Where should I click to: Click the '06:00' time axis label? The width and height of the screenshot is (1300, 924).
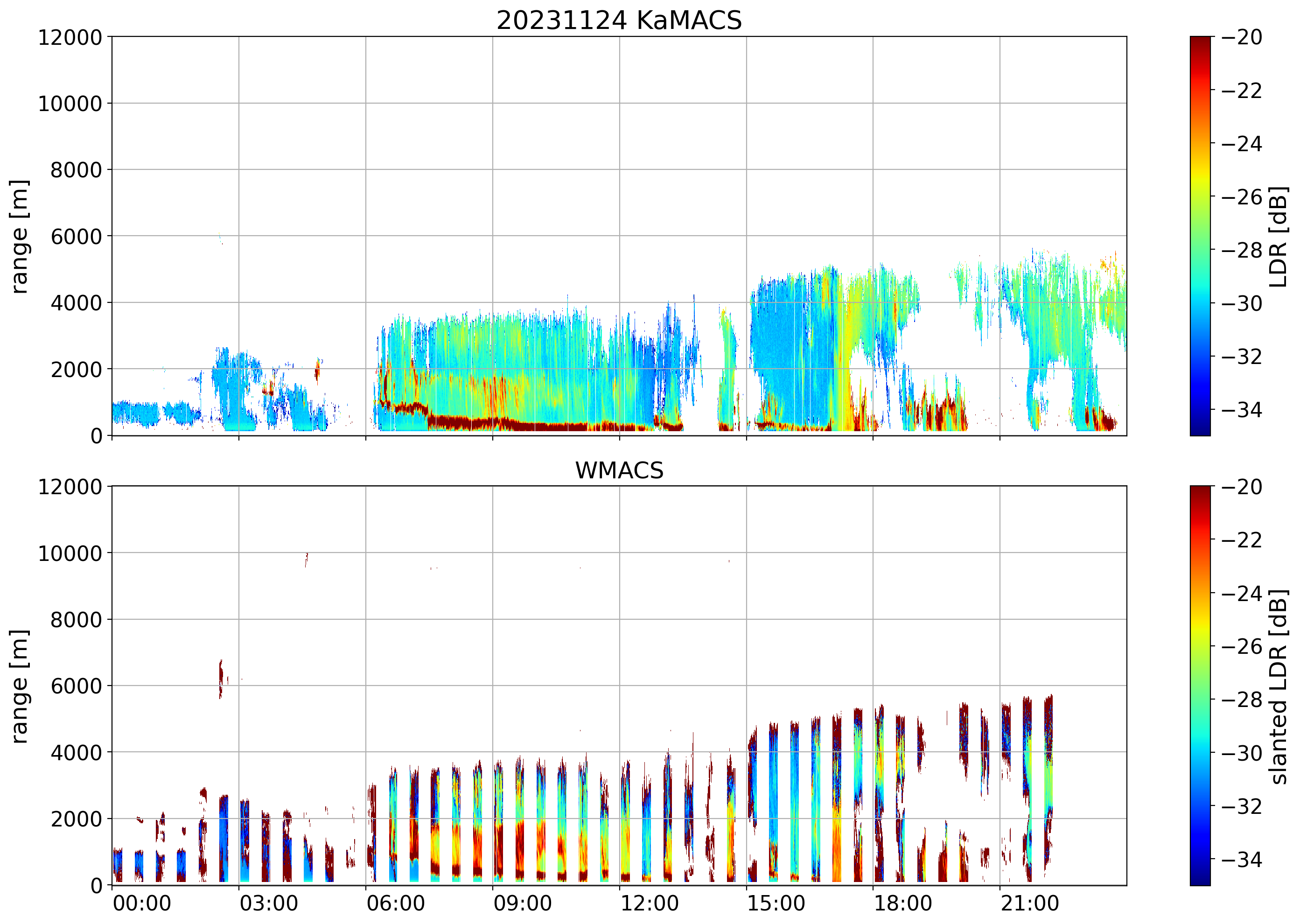[x=395, y=903]
